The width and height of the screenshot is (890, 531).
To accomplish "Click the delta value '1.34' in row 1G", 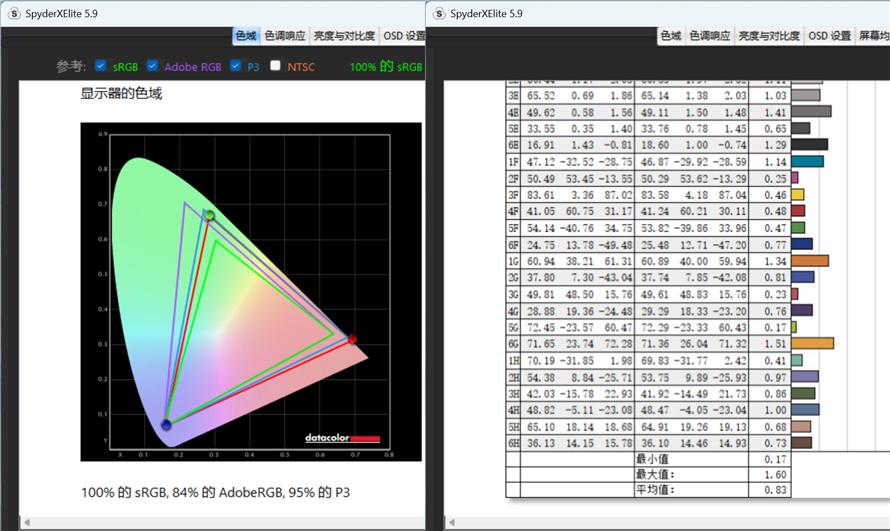I will 775,262.
